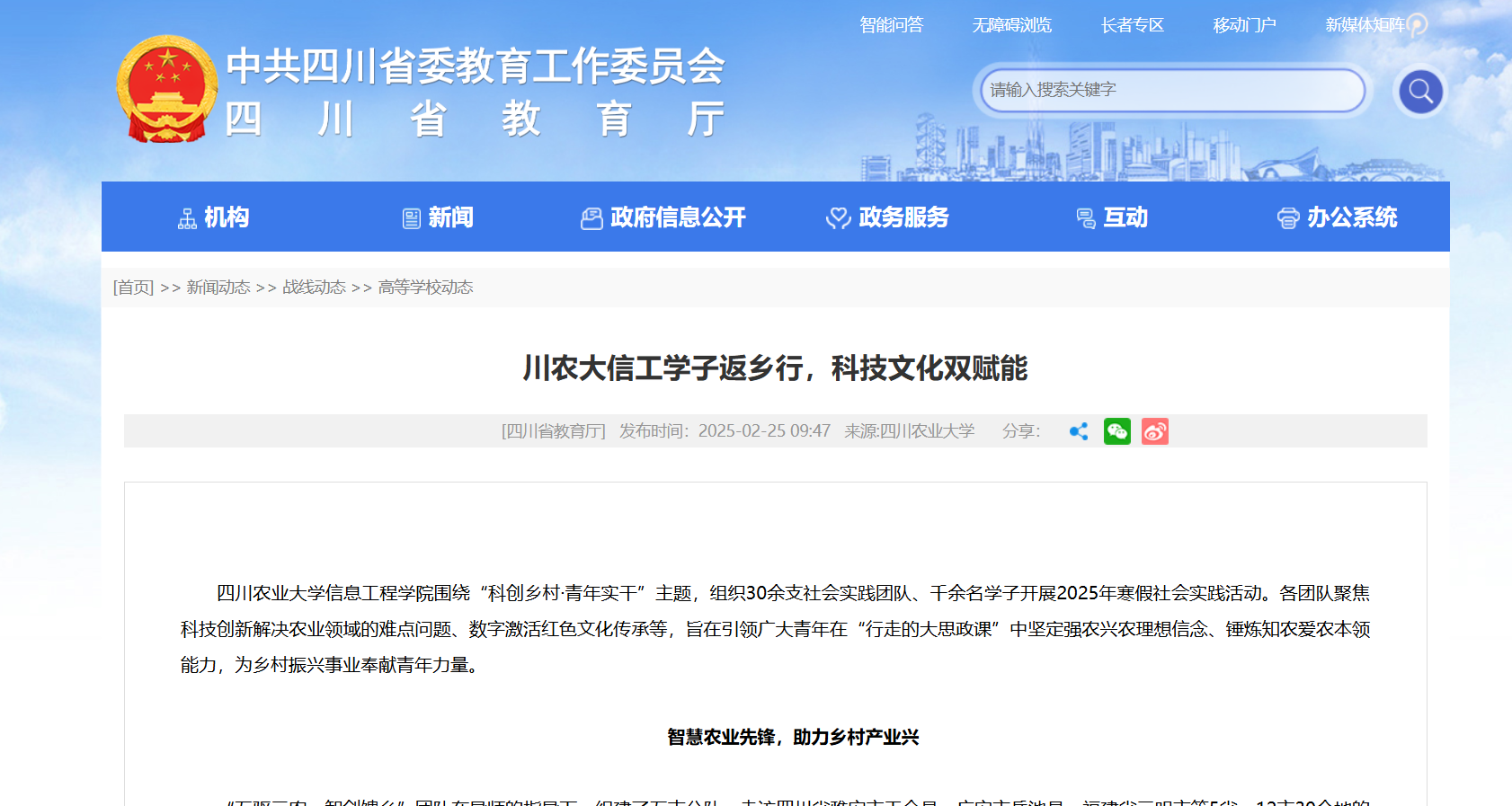The height and width of the screenshot is (806, 1512).
Task: Click the 办公系统 printer icon
Action: [1287, 218]
